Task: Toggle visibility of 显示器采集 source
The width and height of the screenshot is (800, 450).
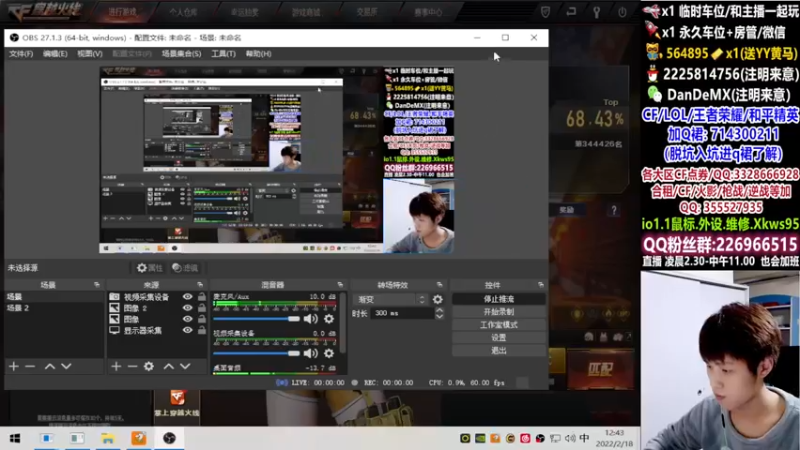Action: (x=188, y=331)
